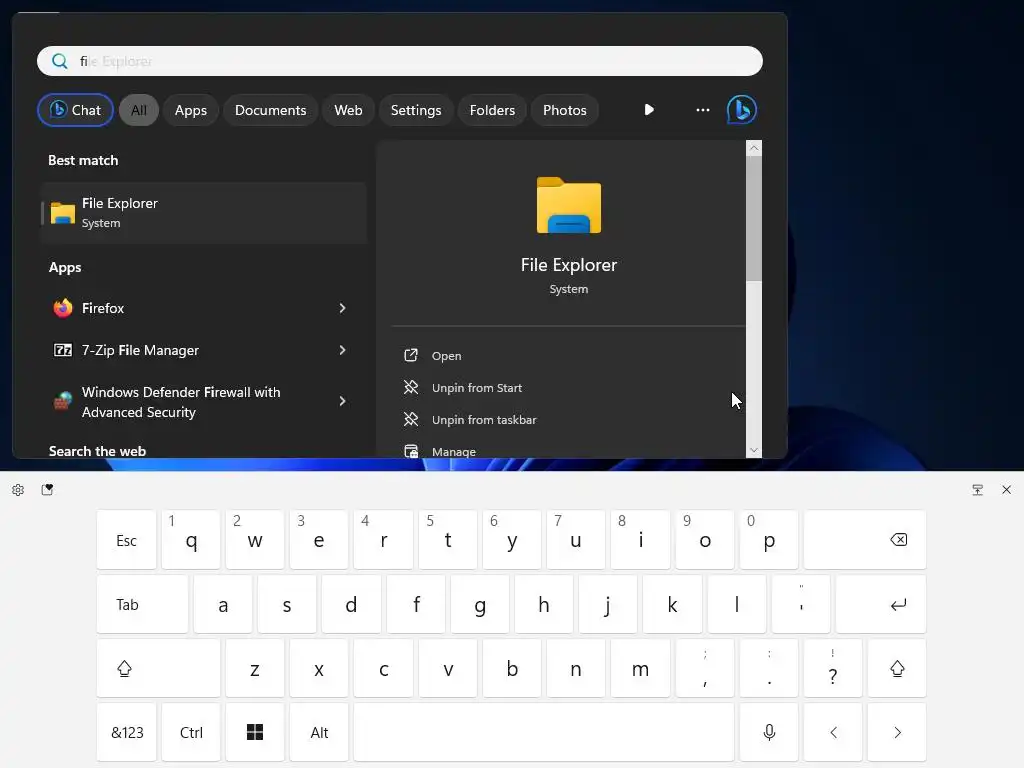1024x768 pixels.
Task: Tap the left arrow key
Action: 833,732
